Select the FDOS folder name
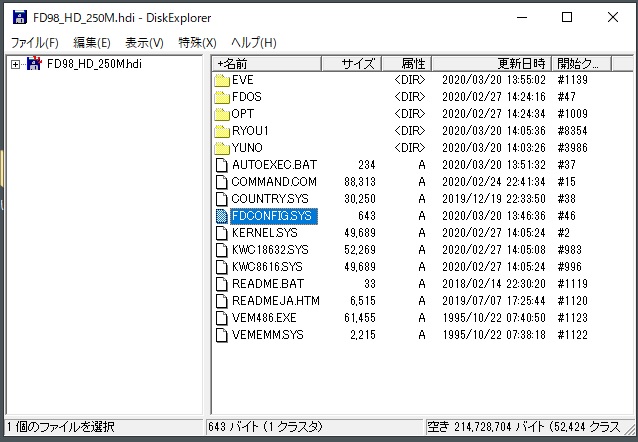The image size is (638, 442). tap(247, 97)
